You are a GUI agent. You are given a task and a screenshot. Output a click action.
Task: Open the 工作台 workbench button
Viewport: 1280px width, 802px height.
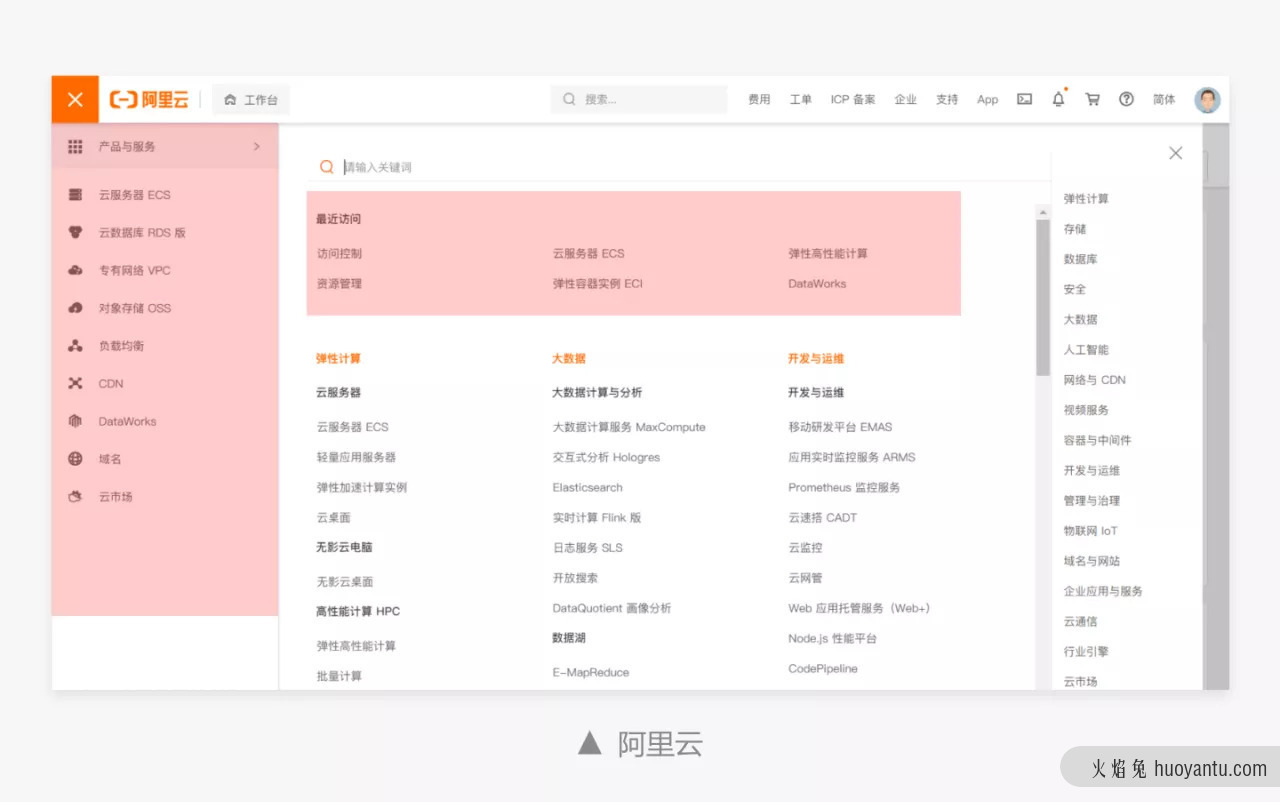[x=251, y=100]
